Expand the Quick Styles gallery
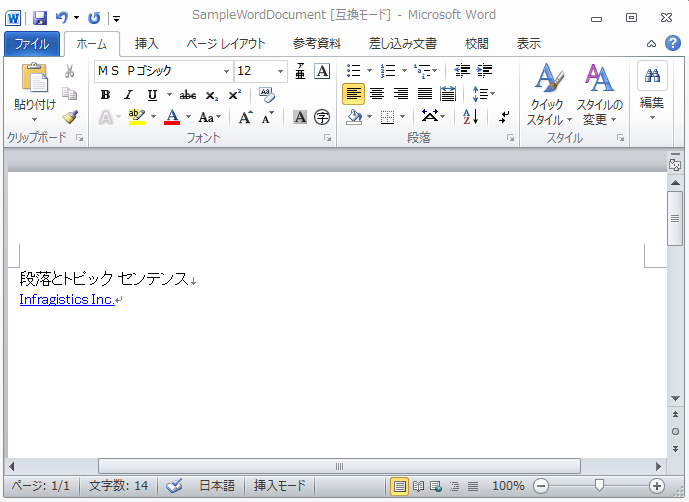 547,95
